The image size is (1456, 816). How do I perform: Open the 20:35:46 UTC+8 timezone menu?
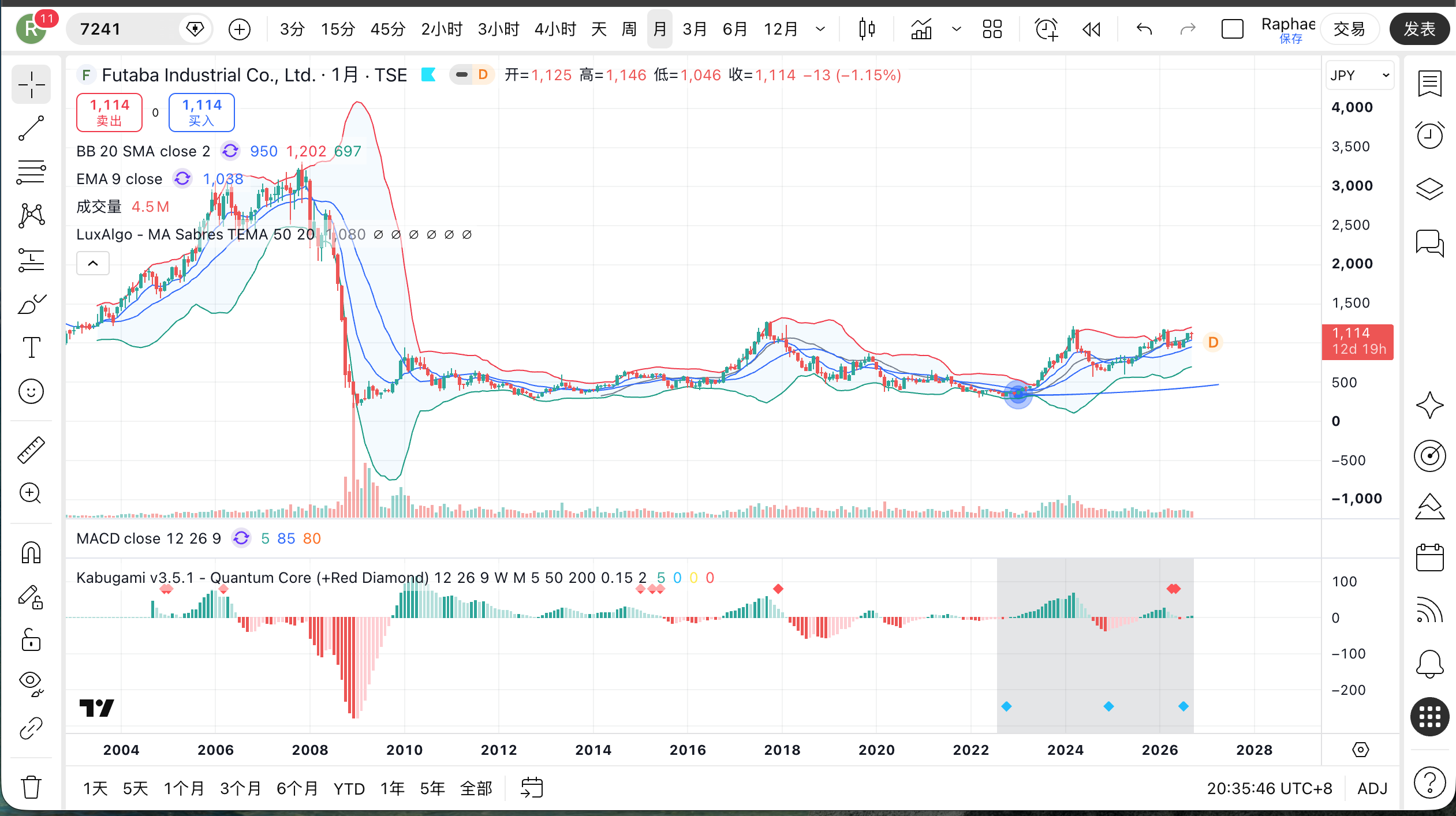[1270, 788]
